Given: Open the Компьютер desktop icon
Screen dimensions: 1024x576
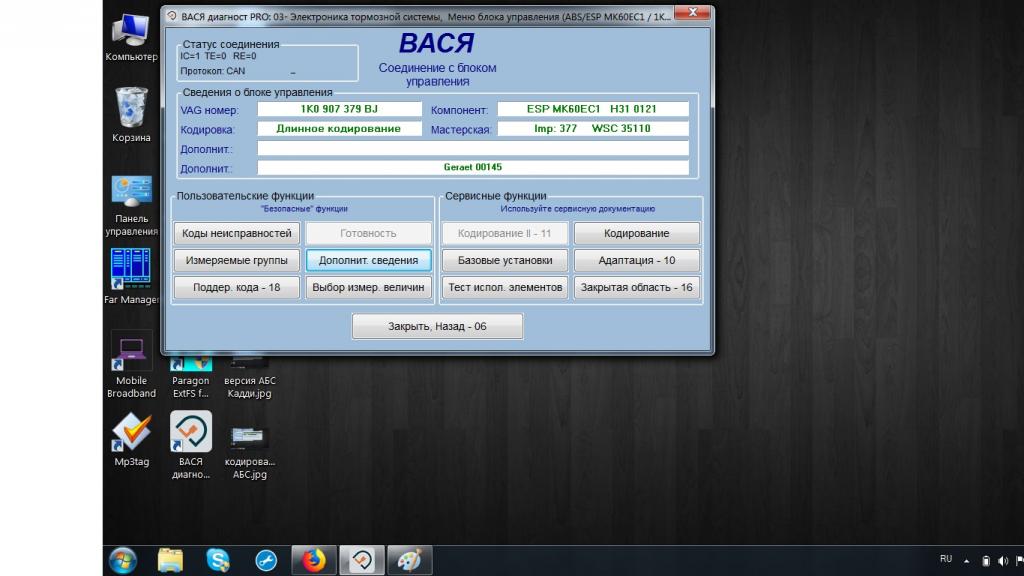Looking at the screenshot, I should pos(131,37).
